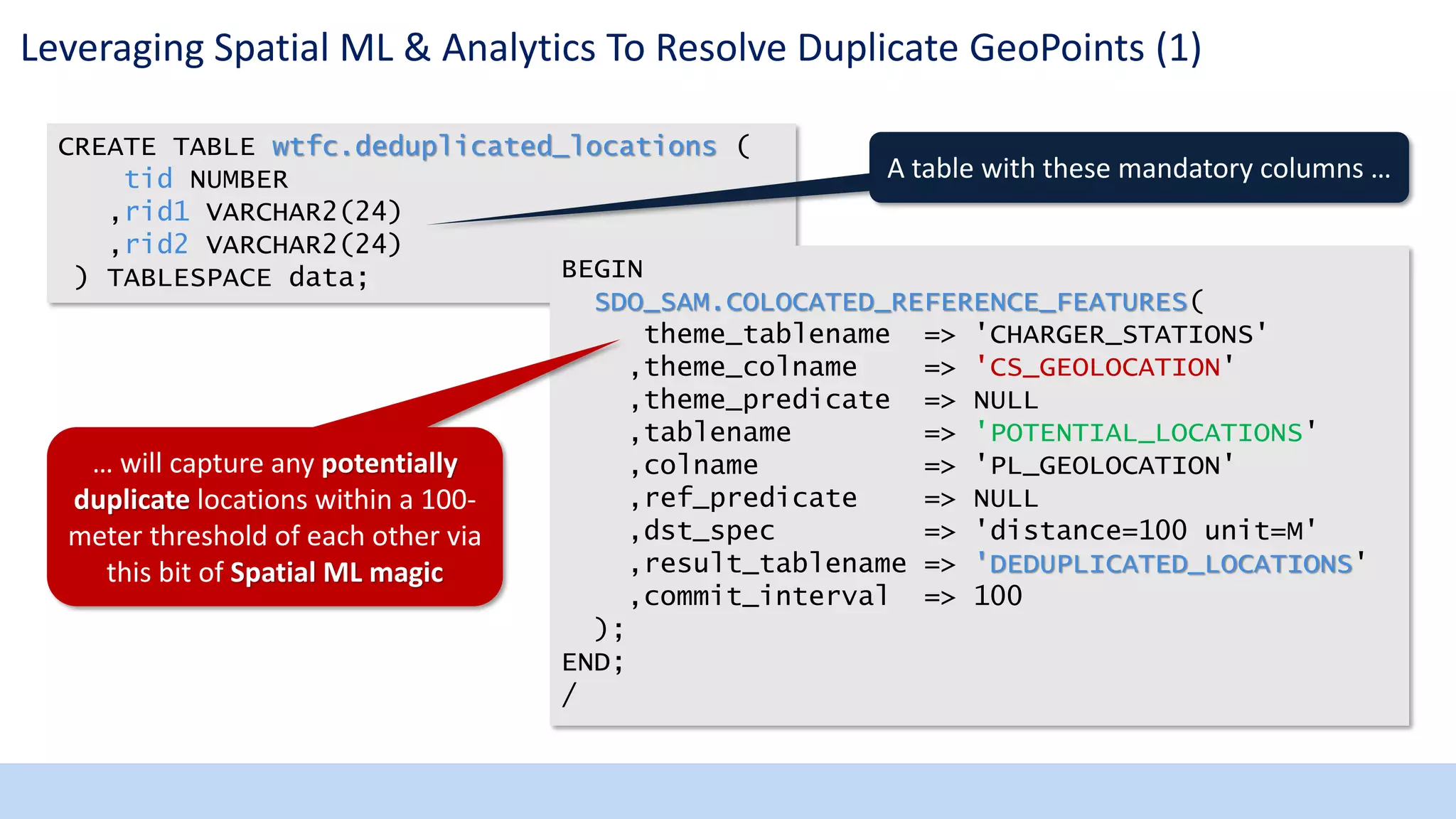Click the theme_tablename parameter
The image size is (1456, 819).
point(766,334)
